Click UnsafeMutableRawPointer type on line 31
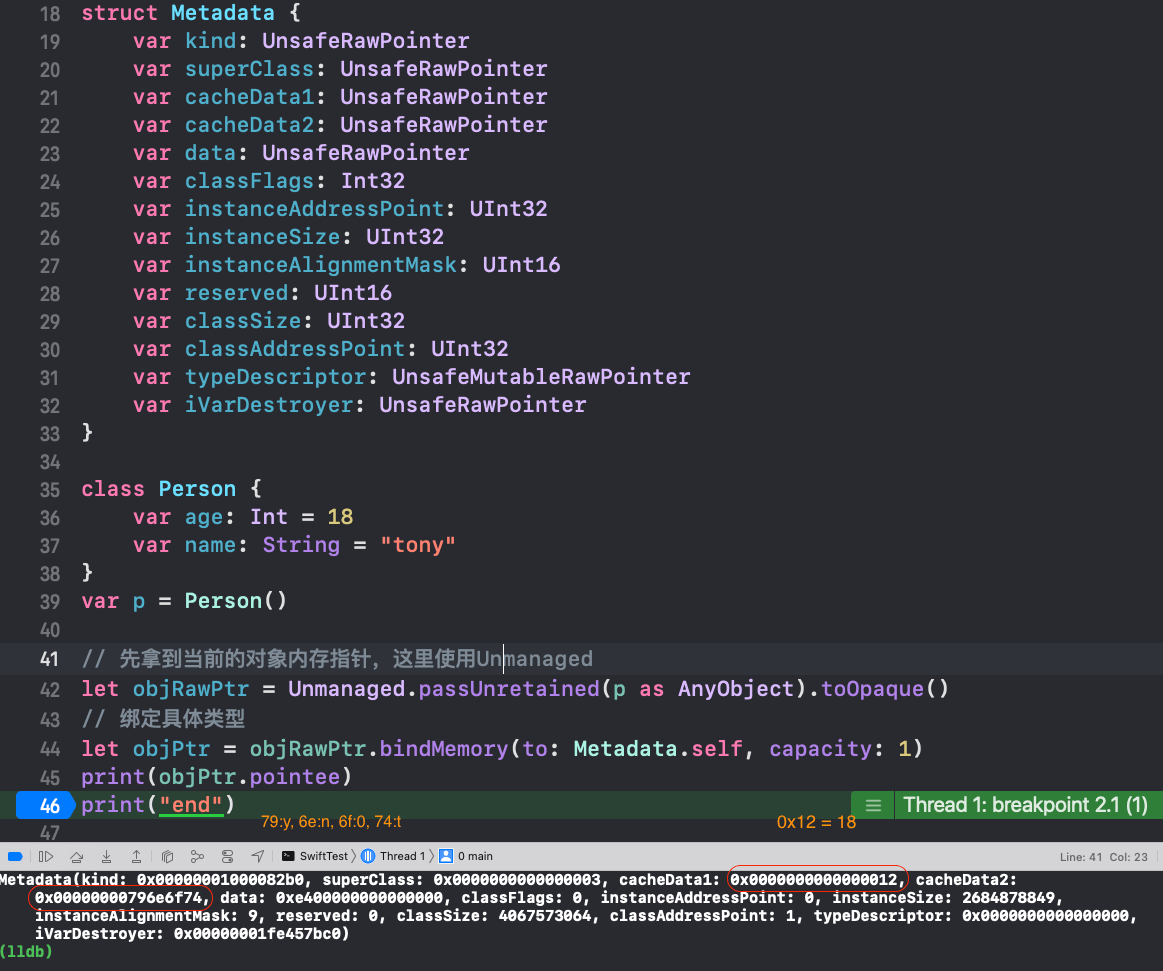The height and width of the screenshot is (971, 1163). tap(541, 377)
